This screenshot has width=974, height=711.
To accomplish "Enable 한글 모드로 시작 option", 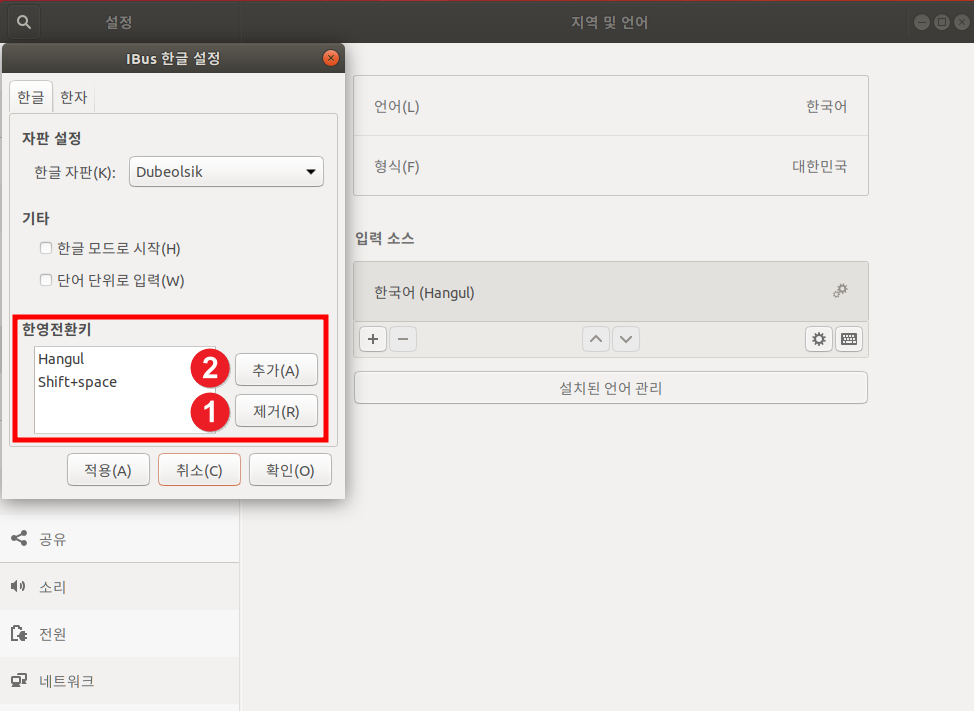I will click(x=45, y=248).
